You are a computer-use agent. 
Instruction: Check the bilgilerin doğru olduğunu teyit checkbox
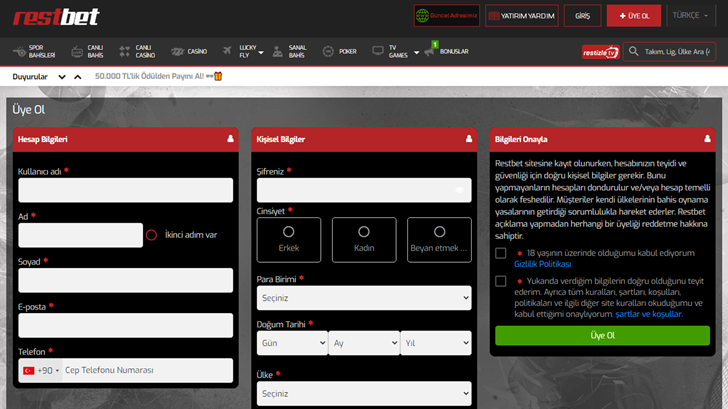click(500, 281)
